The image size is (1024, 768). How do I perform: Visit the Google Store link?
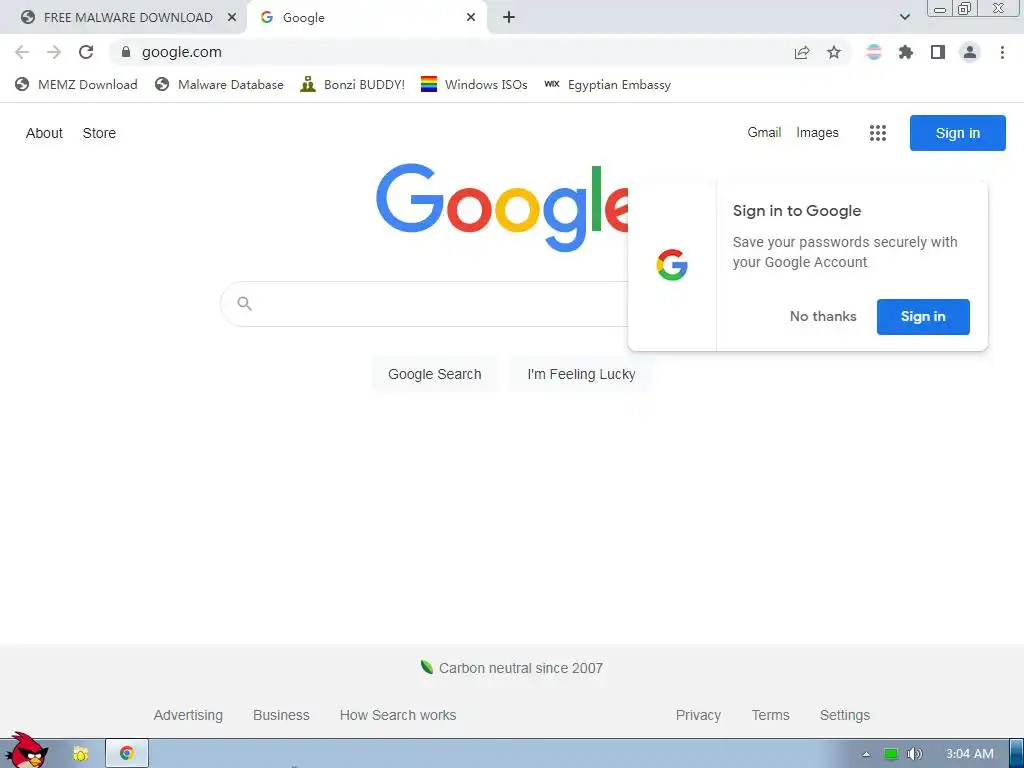(99, 133)
